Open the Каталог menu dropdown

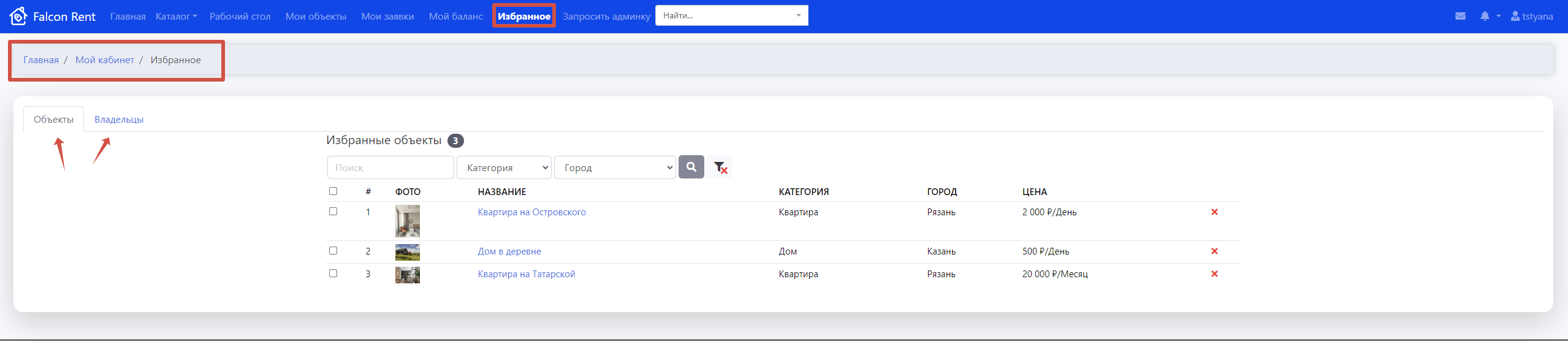[x=176, y=17]
